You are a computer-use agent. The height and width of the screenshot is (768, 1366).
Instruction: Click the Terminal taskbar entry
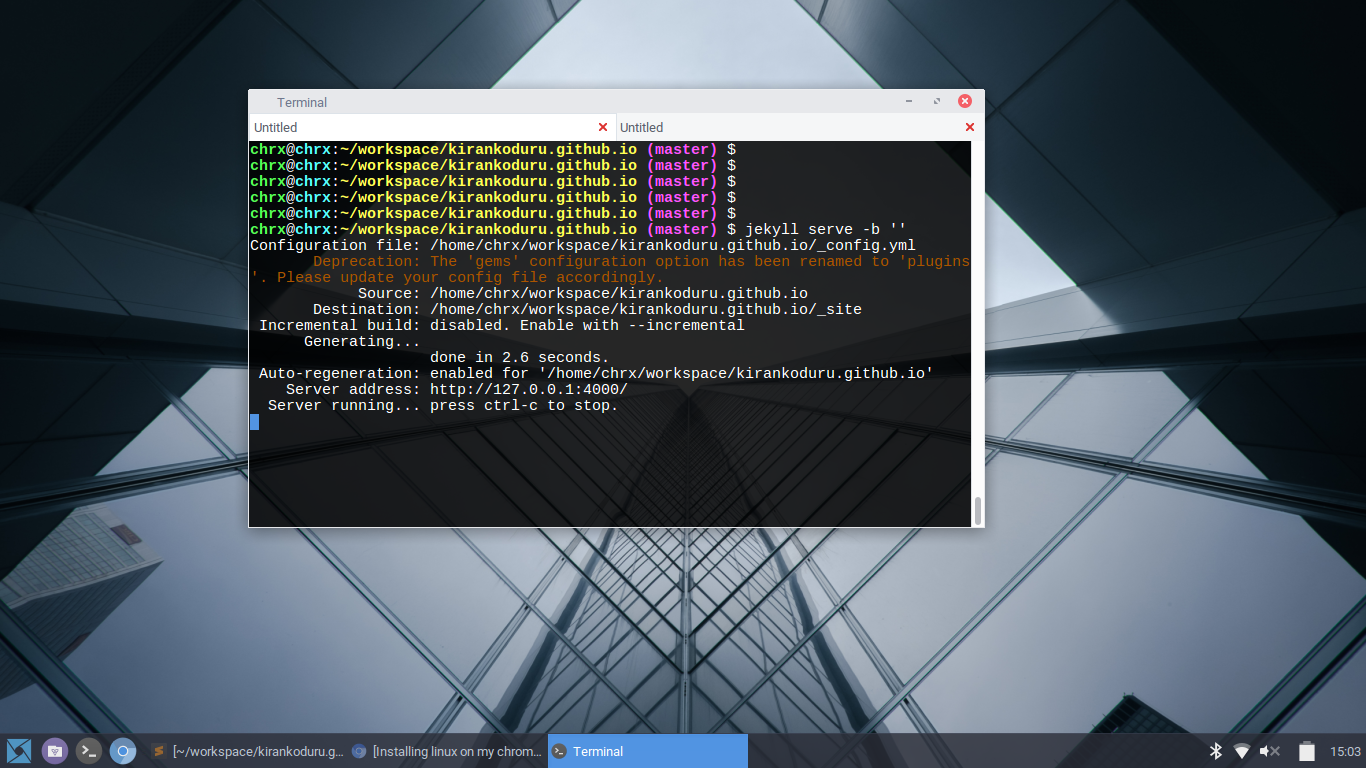(x=648, y=751)
